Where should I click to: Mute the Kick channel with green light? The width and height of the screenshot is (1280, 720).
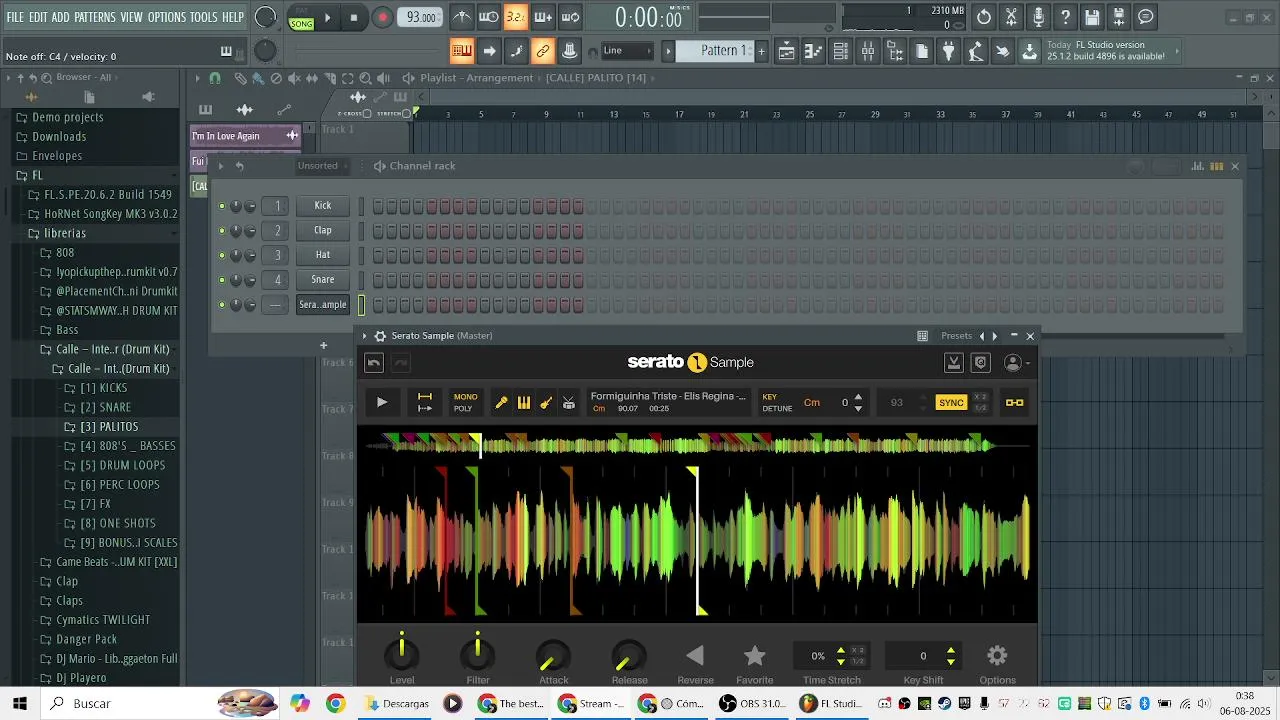222,206
